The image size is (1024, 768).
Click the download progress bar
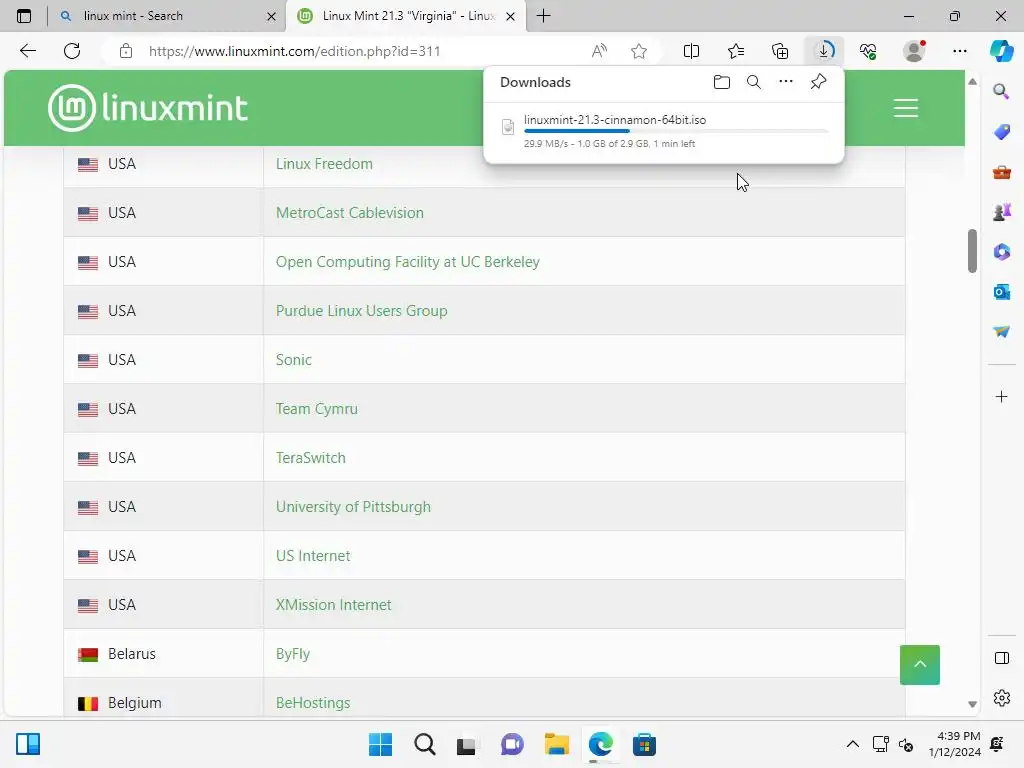pos(676,131)
